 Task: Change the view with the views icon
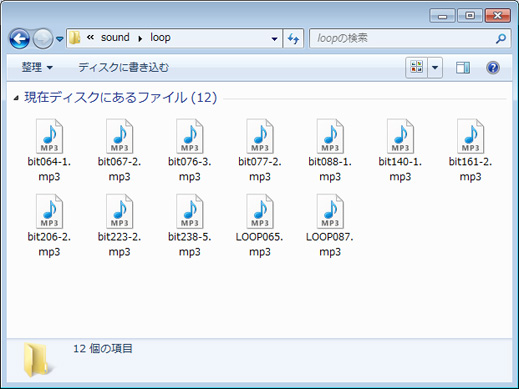(417, 68)
